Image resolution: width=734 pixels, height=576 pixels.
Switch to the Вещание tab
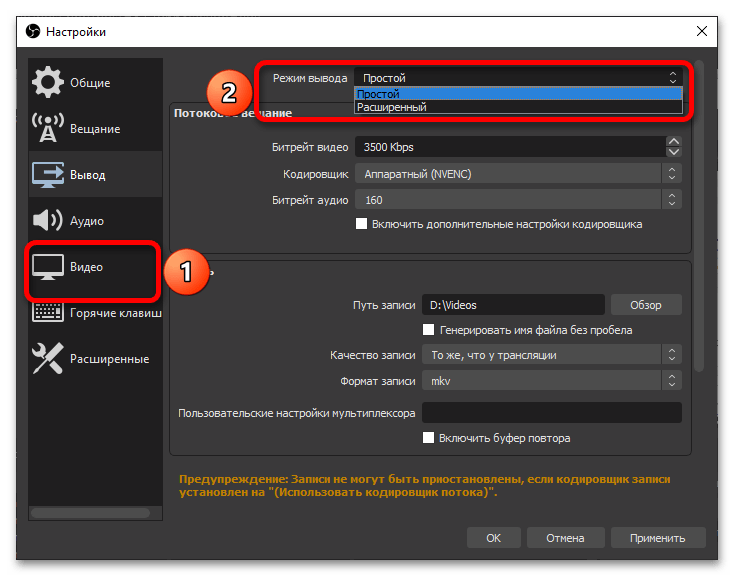click(x=95, y=128)
